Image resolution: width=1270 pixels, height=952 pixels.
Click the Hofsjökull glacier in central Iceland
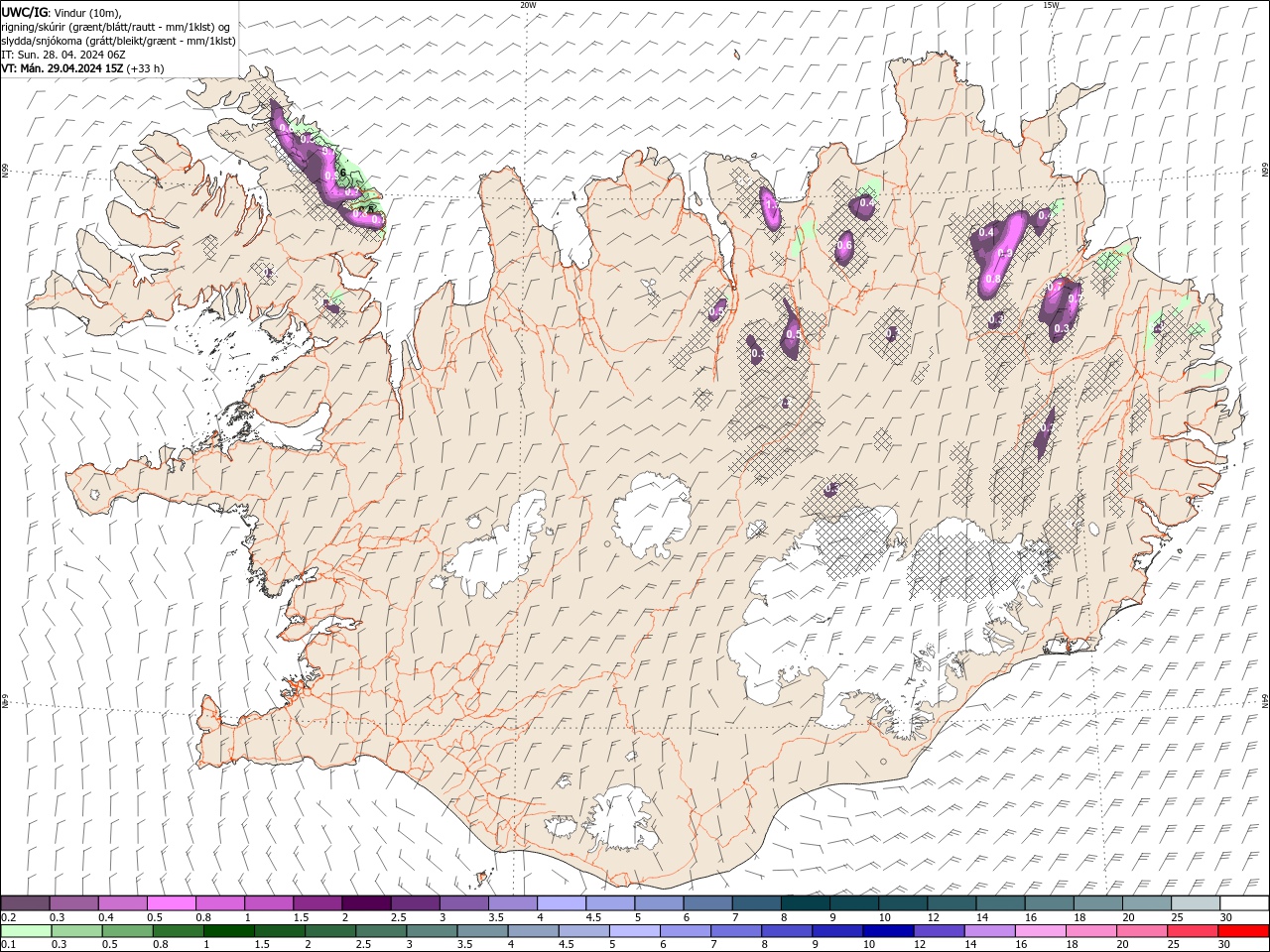pos(652,515)
